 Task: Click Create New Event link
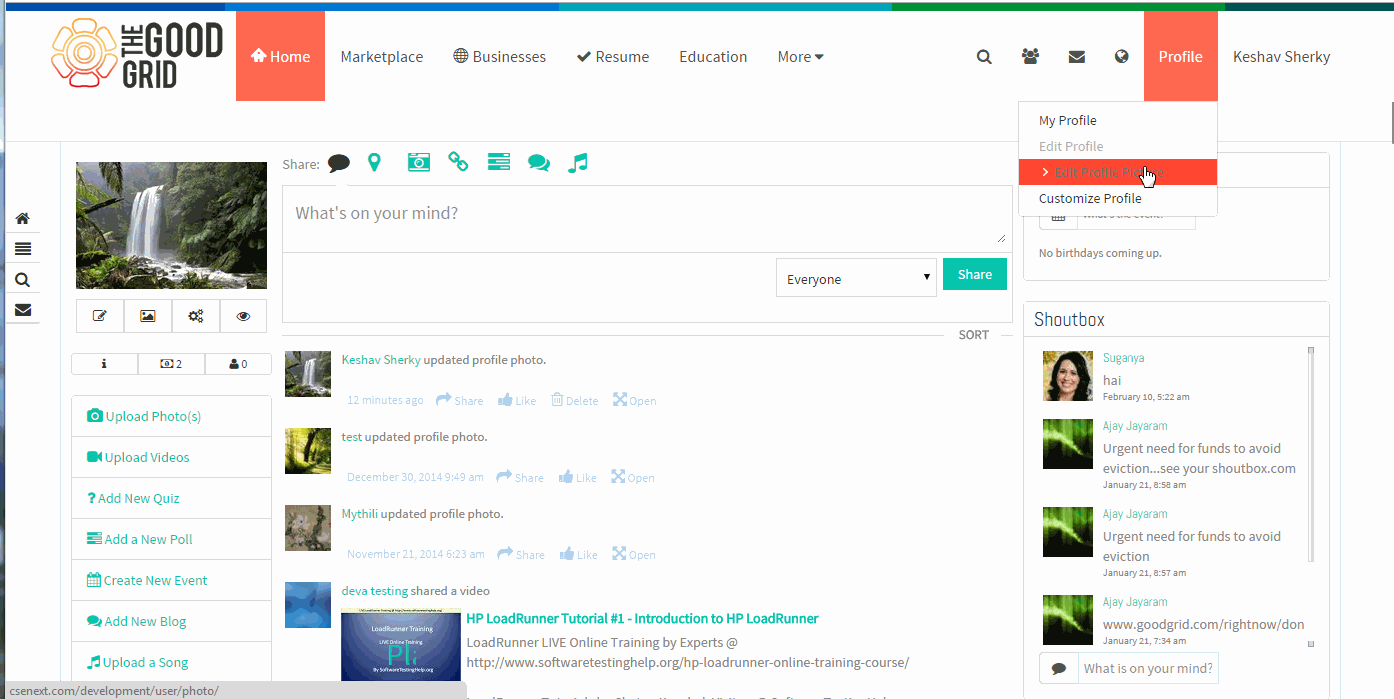147,580
